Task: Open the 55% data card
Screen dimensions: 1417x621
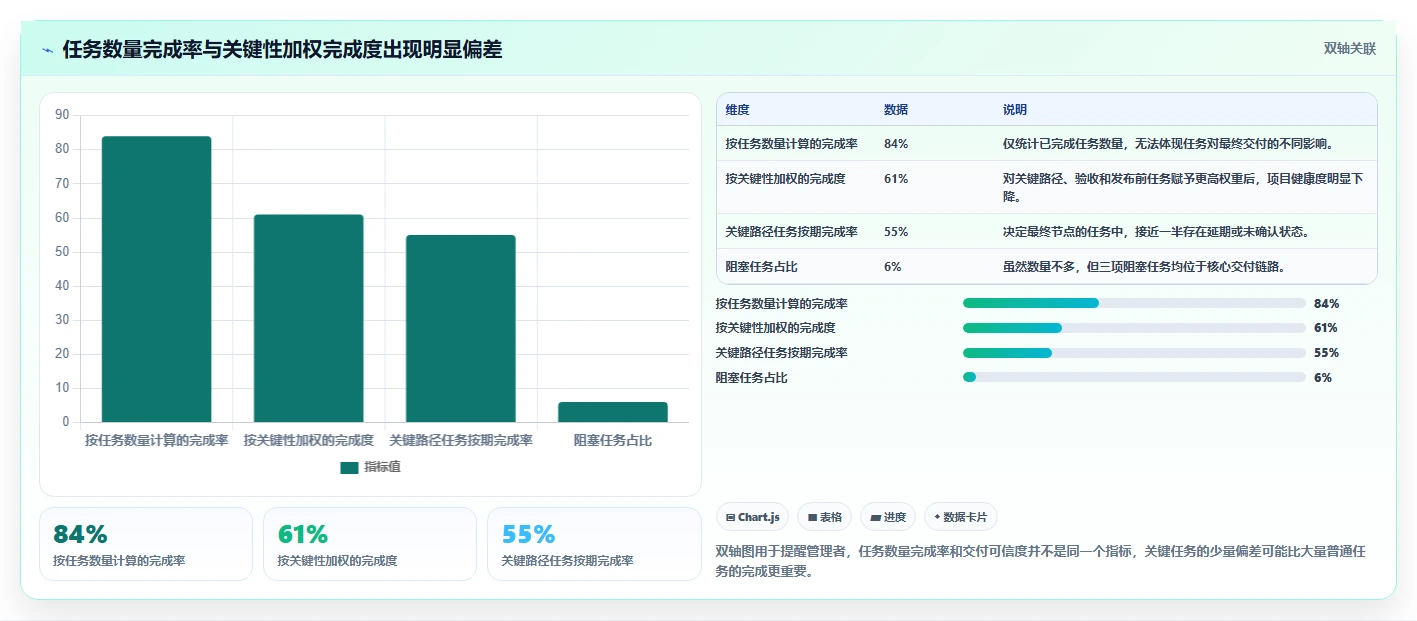Action: (x=594, y=544)
